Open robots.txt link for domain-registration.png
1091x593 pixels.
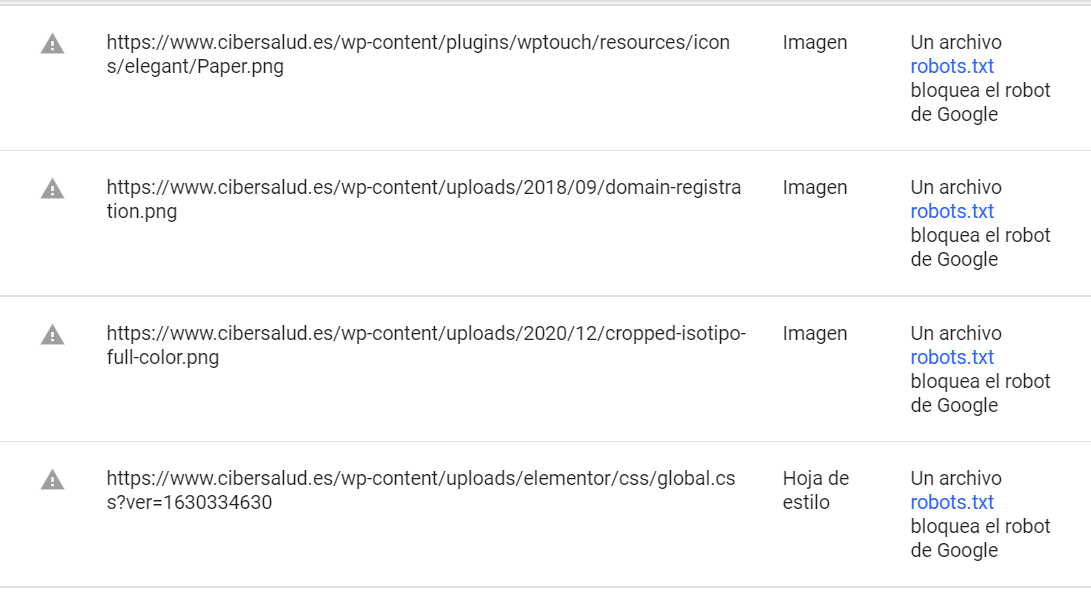(x=952, y=211)
